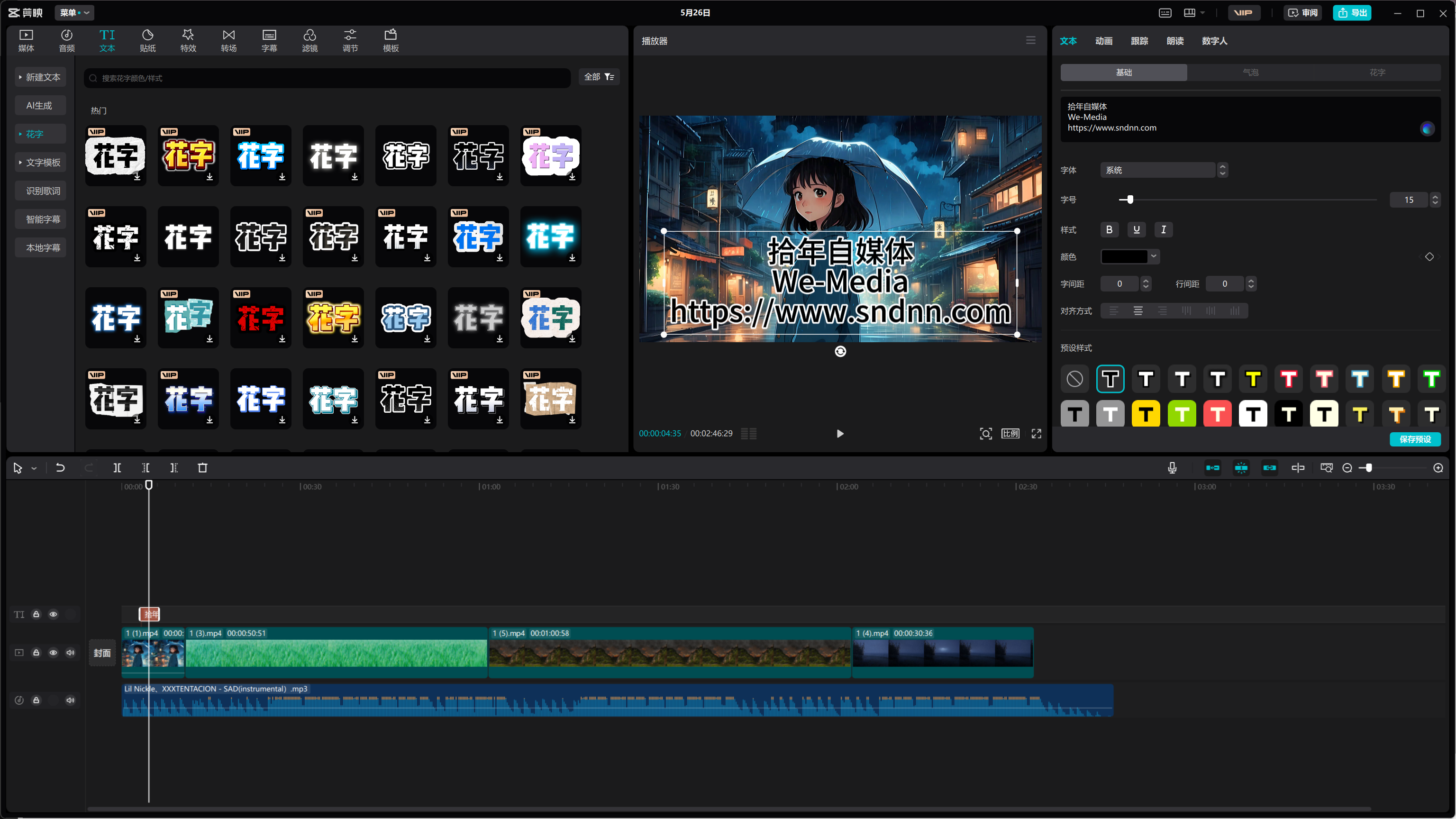Click the 保存预设 save preset button
This screenshot has height=819, width=1456.
click(1415, 439)
